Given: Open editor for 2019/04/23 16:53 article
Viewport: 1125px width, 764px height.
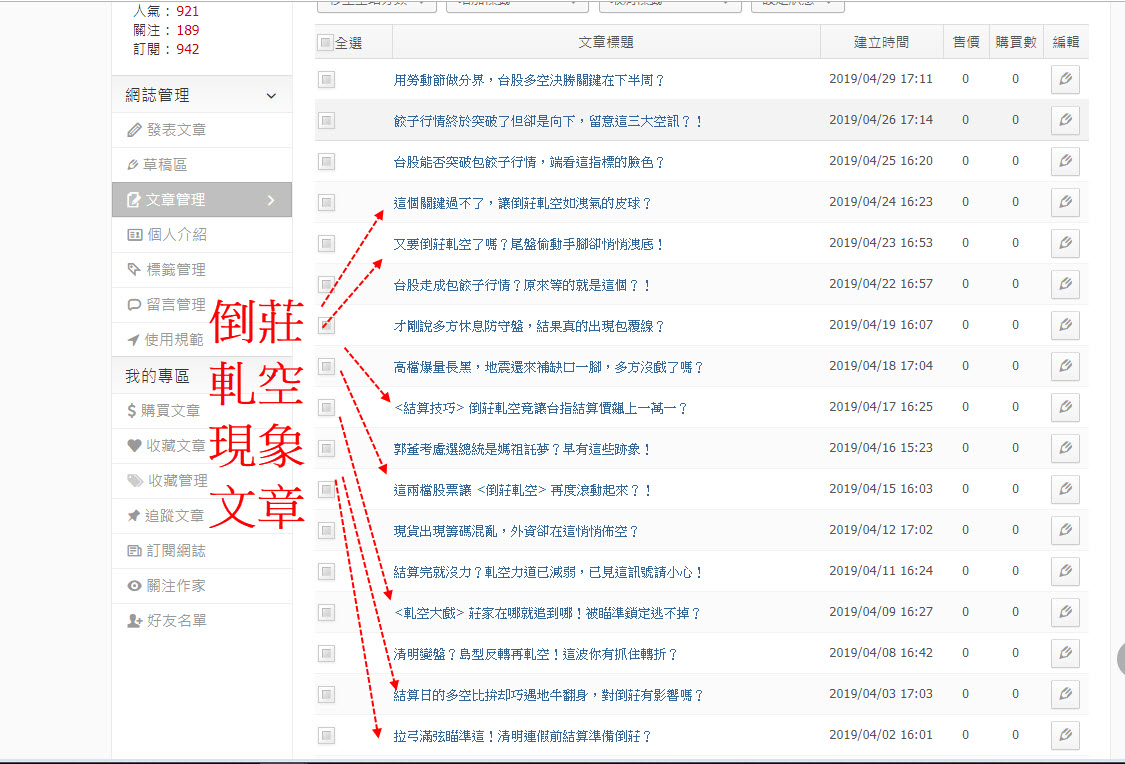Looking at the screenshot, I should (1065, 243).
